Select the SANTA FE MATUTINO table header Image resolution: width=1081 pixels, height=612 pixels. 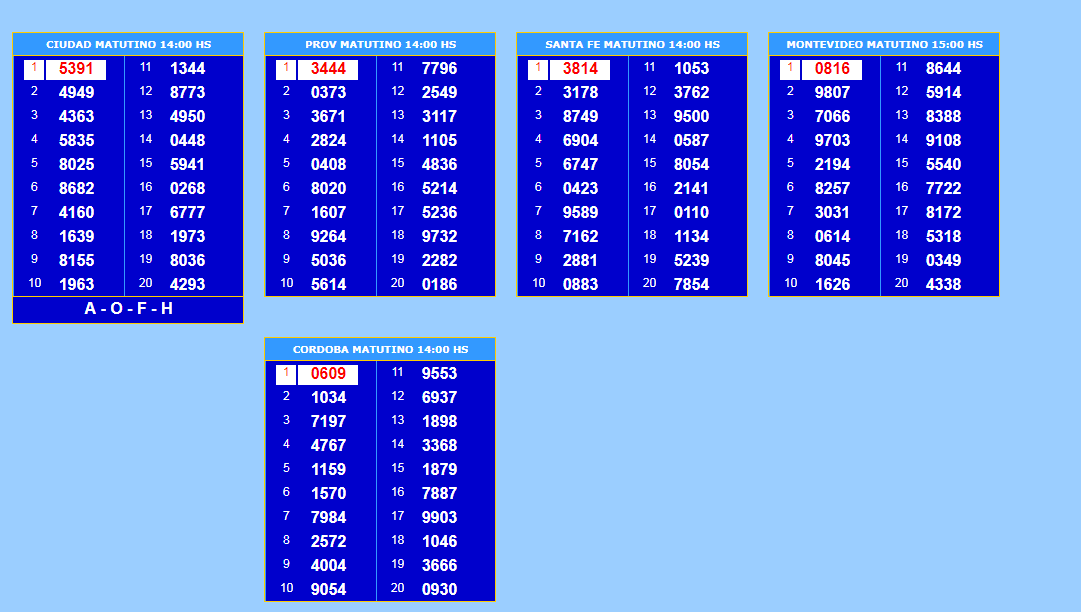click(x=632, y=45)
